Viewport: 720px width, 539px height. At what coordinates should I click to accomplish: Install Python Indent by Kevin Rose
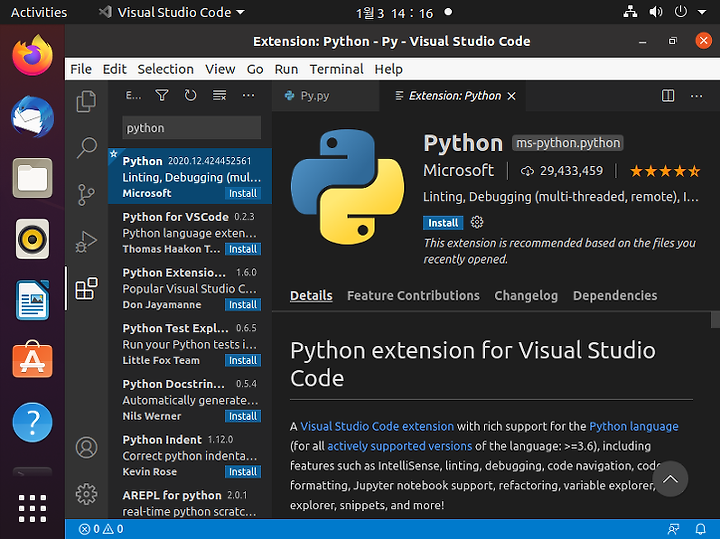[243, 472]
